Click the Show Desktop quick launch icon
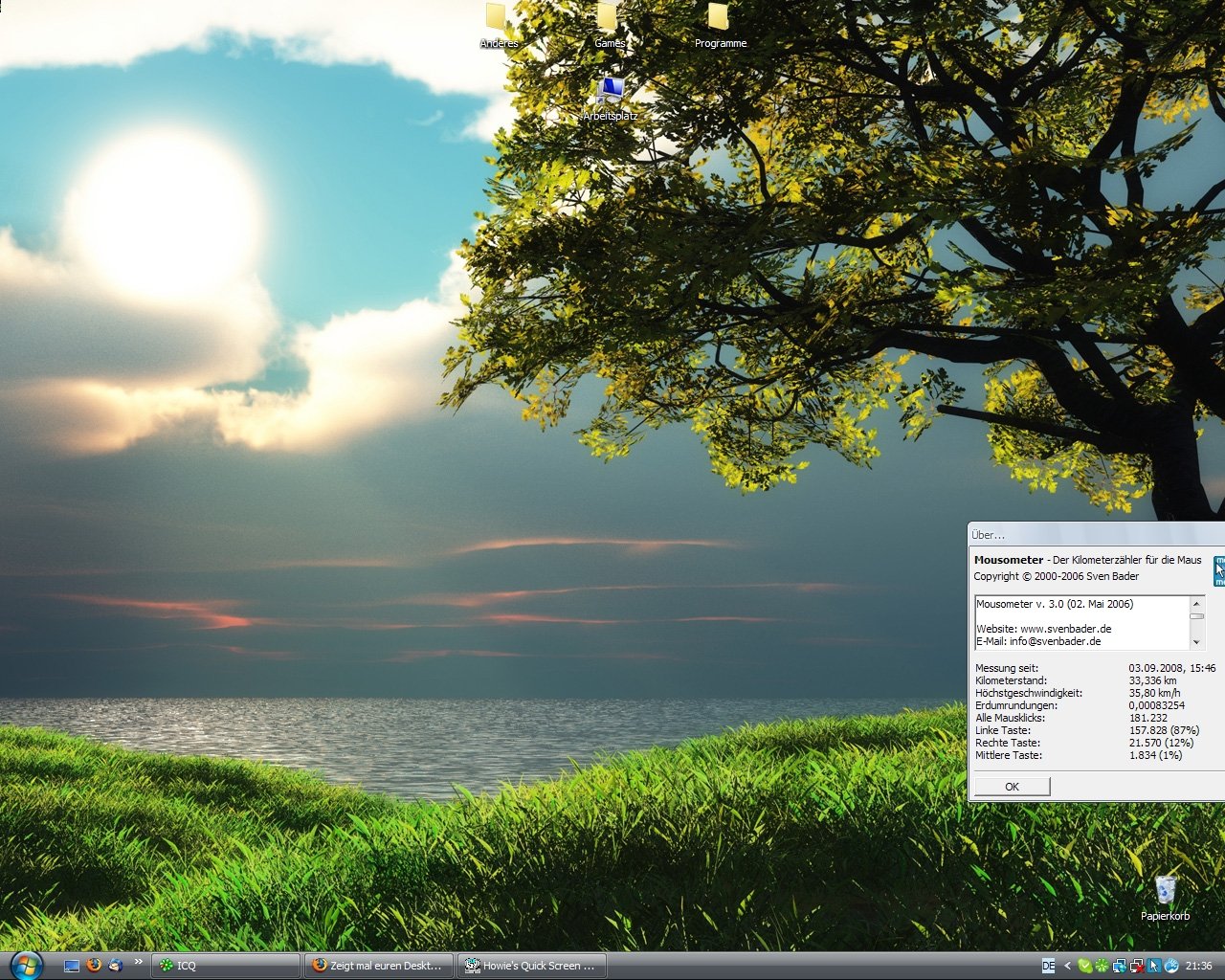 (x=72, y=966)
